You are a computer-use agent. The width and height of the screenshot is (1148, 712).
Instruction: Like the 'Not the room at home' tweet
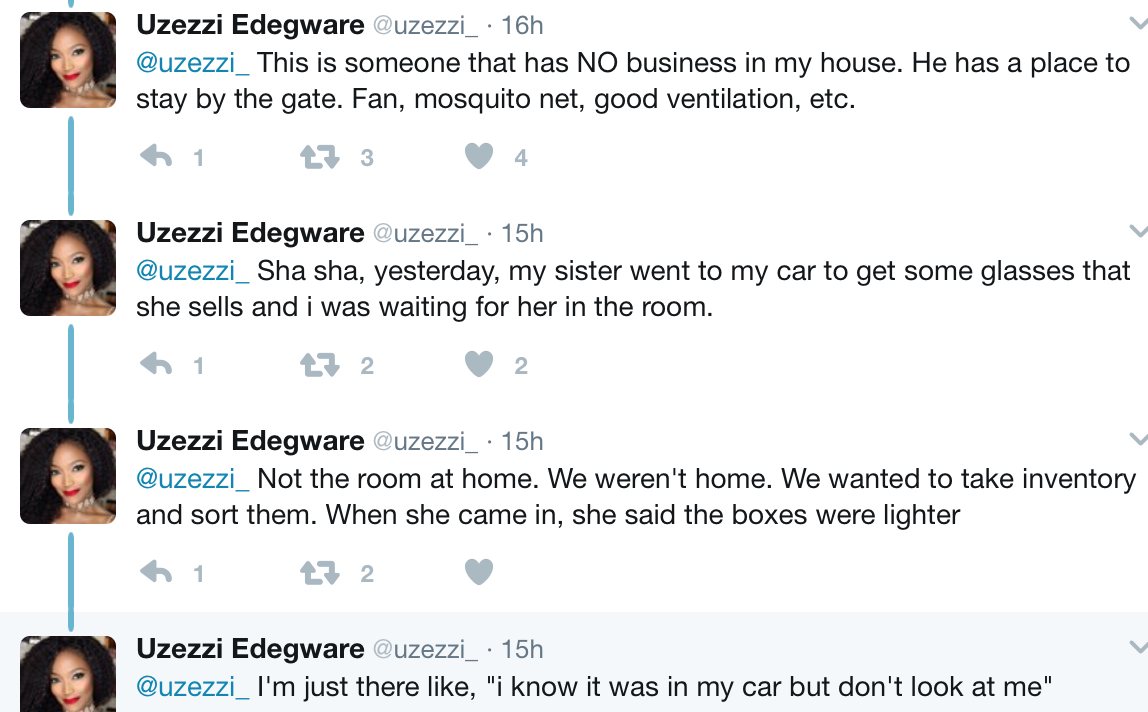pyautogui.click(x=480, y=572)
